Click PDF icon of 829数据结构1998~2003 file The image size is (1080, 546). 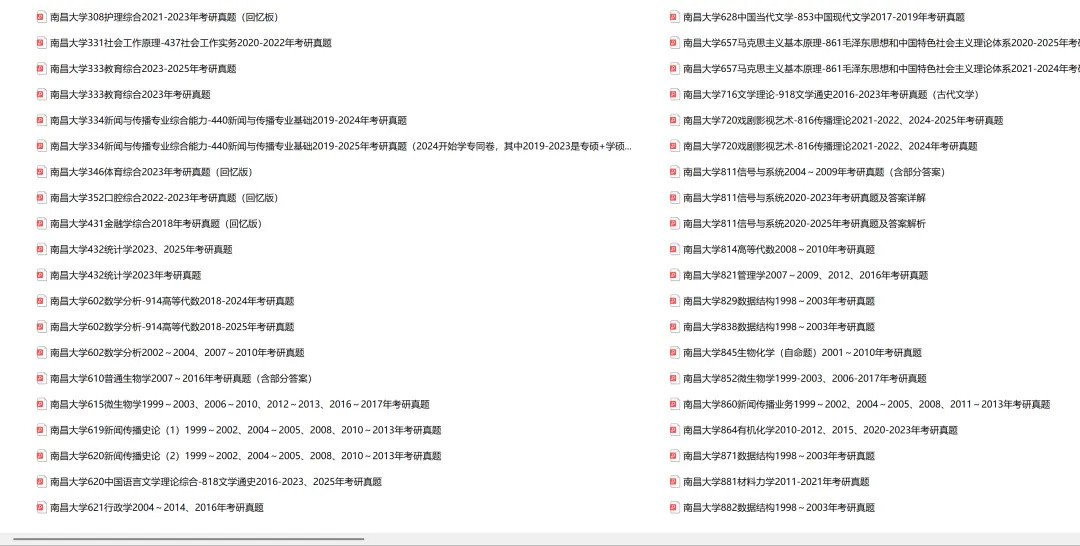click(x=675, y=301)
